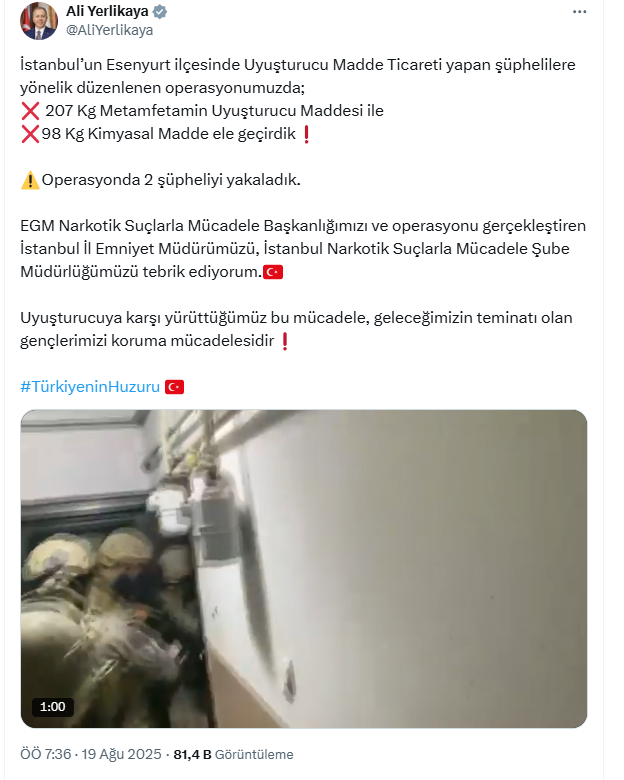Open the 81,4 B Görüntüleme view count

pyautogui.click(x=233, y=754)
